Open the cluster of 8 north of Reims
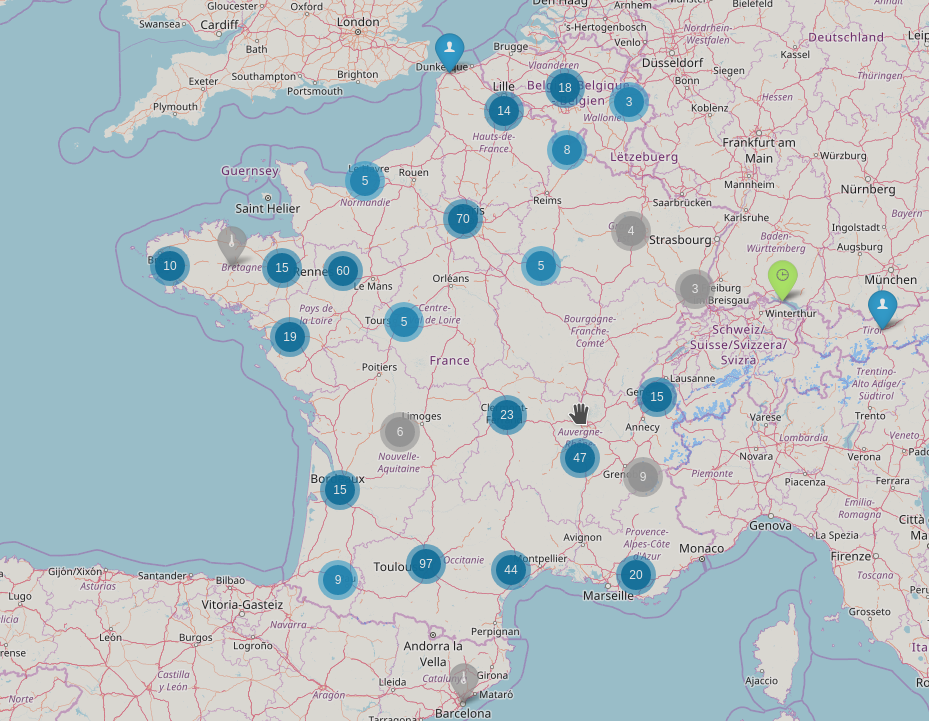 pyautogui.click(x=567, y=150)
